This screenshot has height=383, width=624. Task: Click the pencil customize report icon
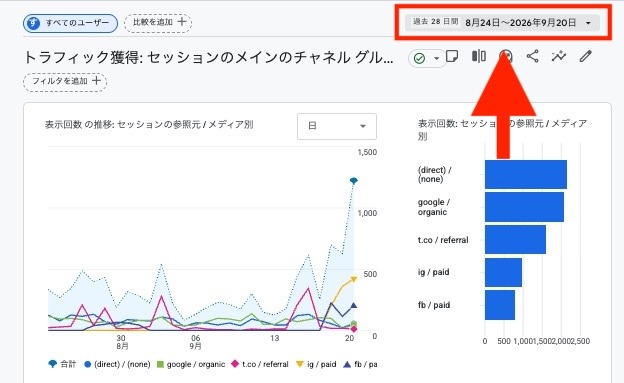pyautogui.click(x=585, y=57)
